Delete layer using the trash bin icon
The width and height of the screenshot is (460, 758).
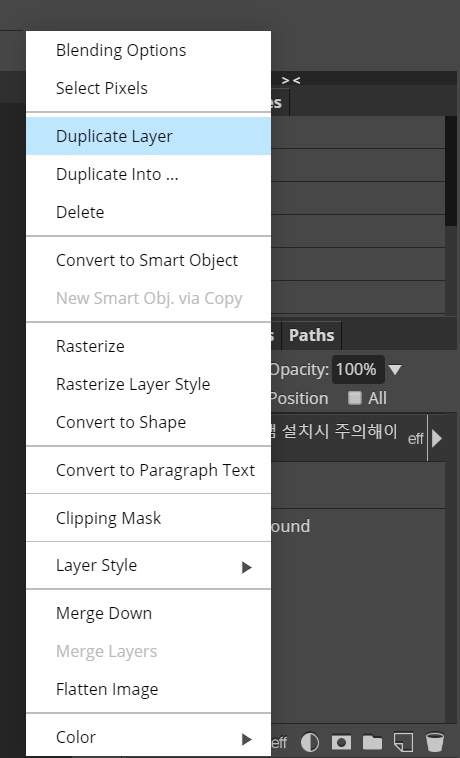click(x=434, y=742)
